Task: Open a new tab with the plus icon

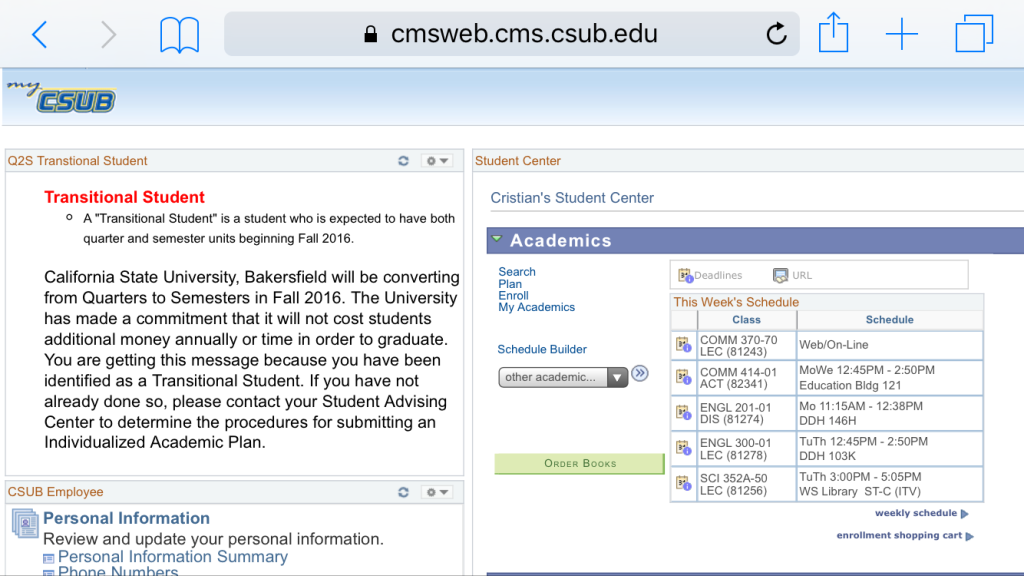Action: [902, 34]
